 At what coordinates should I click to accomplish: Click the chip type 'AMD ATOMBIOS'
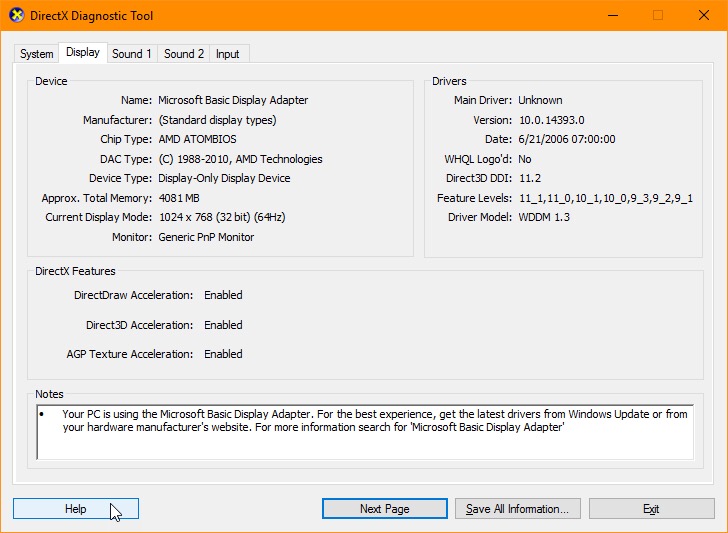pyautogui.click(x=197, y=139)
